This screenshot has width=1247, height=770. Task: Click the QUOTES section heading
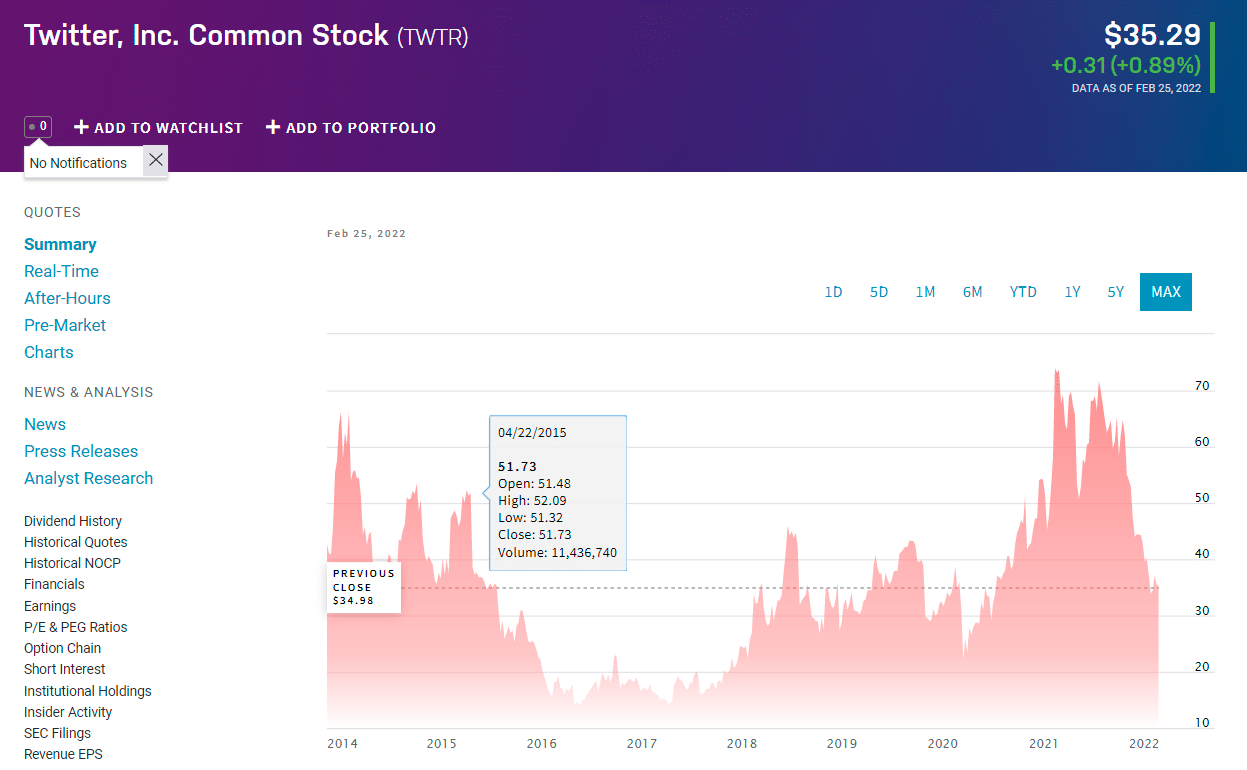pyautogui.click(x=52, y=212)
